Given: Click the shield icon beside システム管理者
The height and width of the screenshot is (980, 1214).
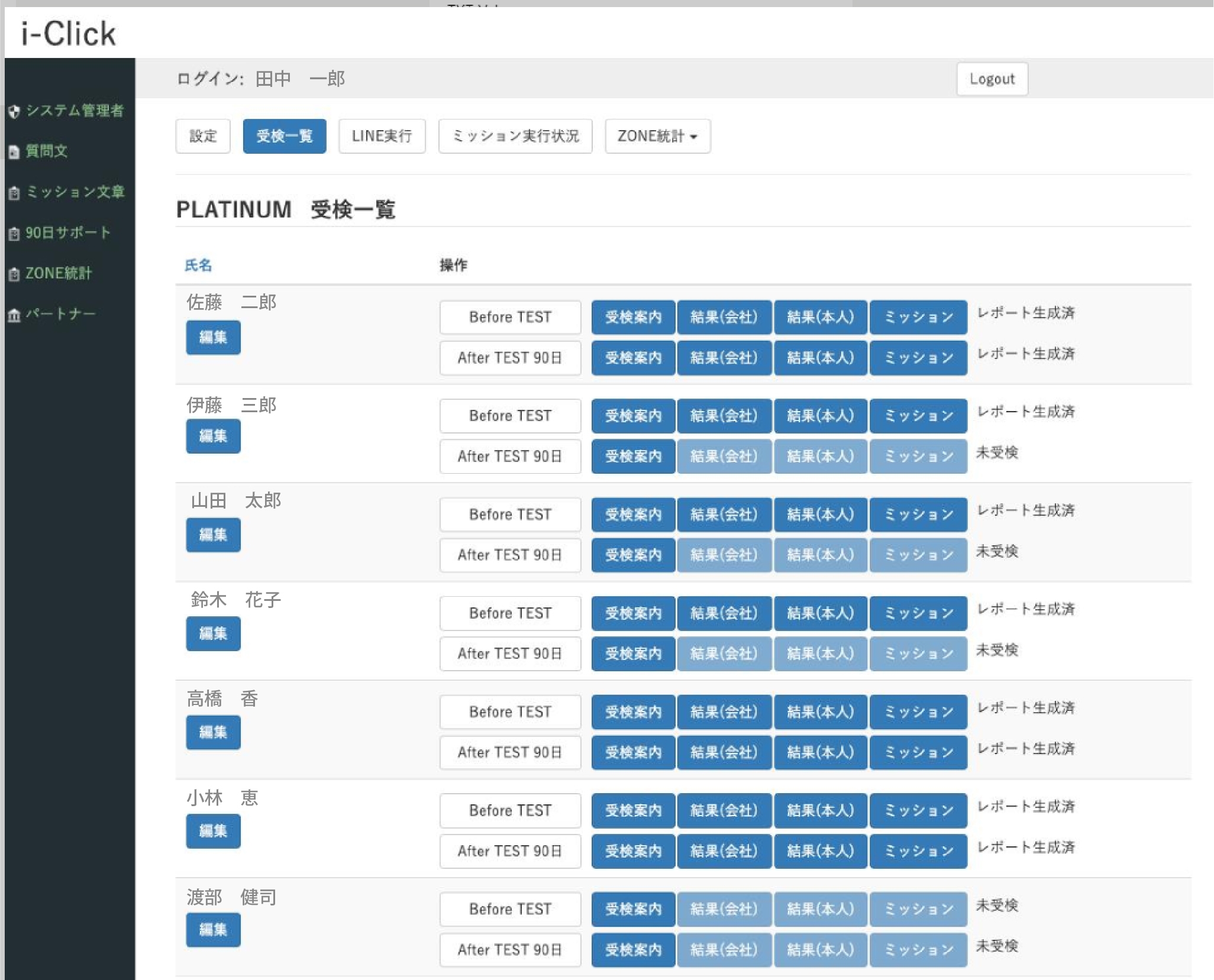Looking at the screenshot, I should coord(14,111).
